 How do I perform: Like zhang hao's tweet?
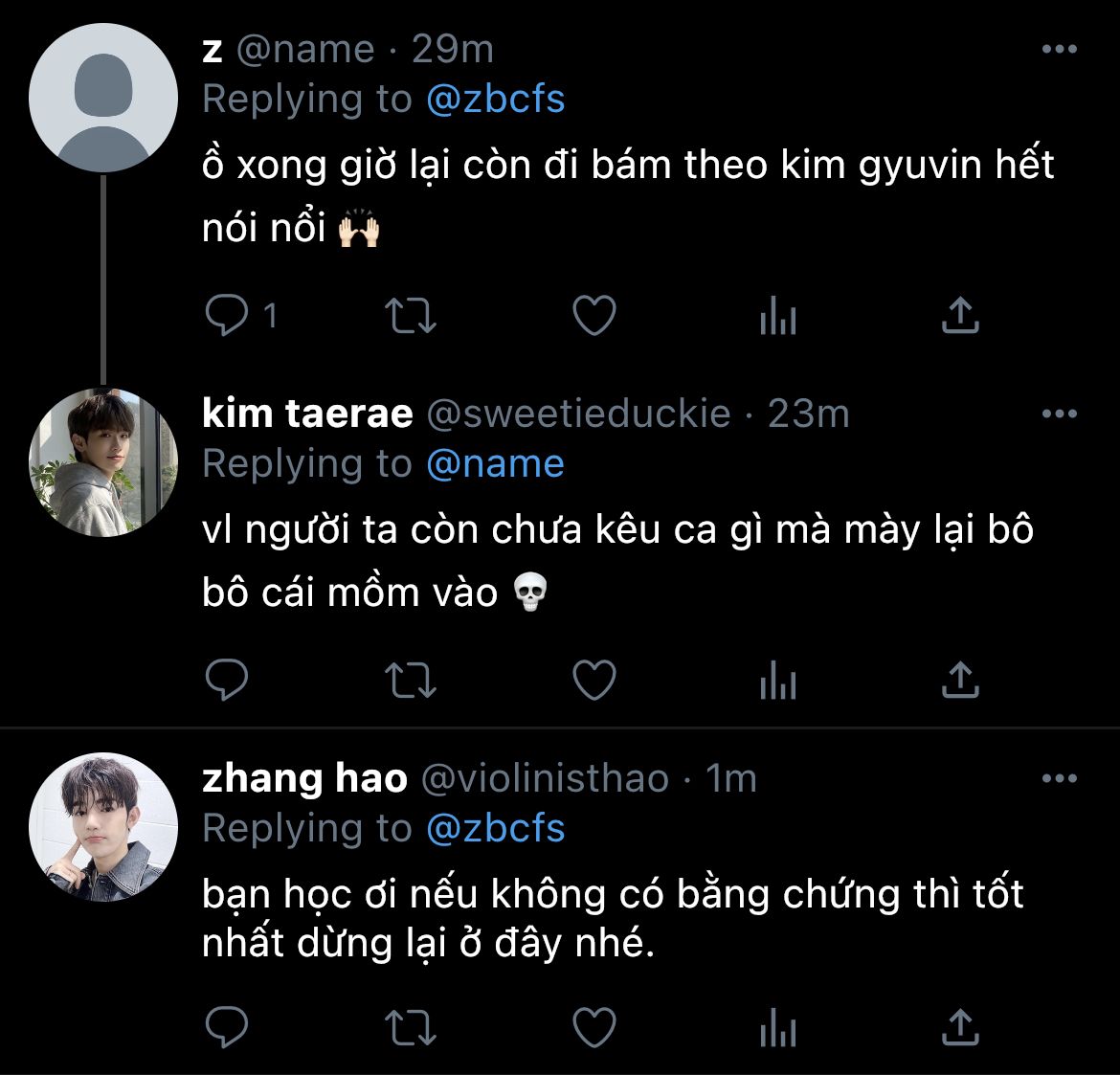(x=594, y=1028)
